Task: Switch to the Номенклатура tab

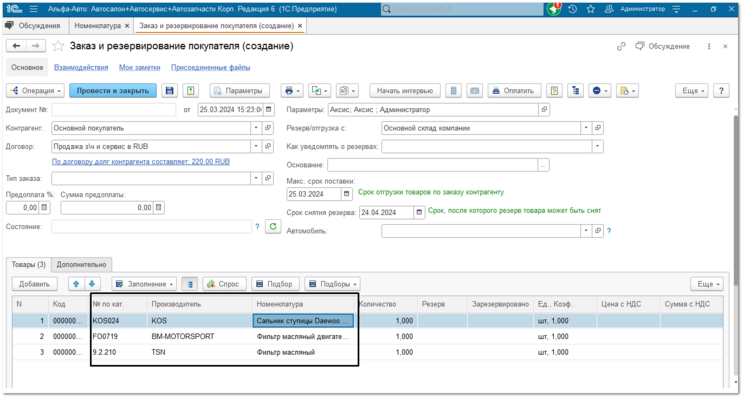Action: (x=98, y=26)
